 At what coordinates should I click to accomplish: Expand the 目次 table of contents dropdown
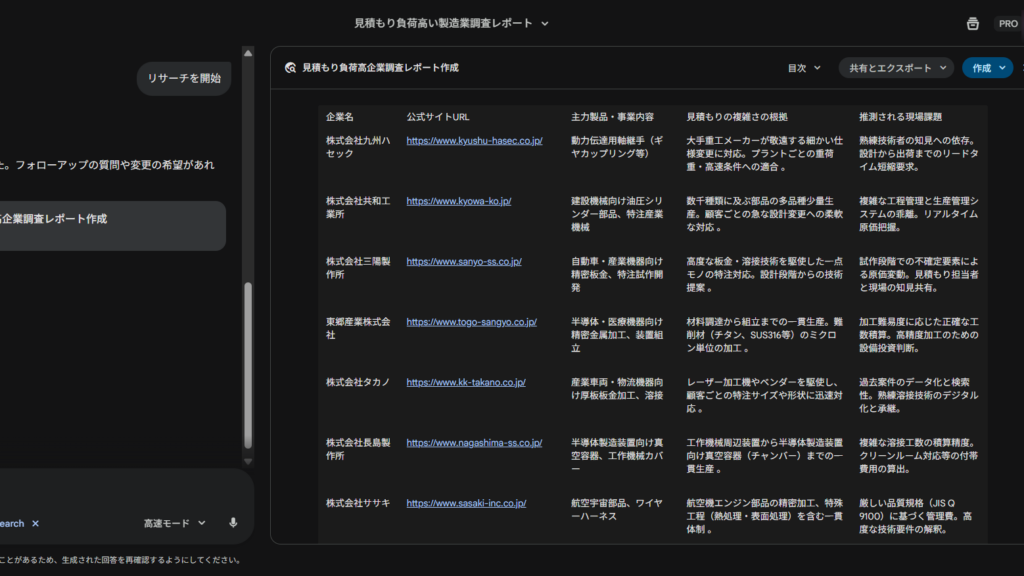pyautogui.click(x=804, y=68)
